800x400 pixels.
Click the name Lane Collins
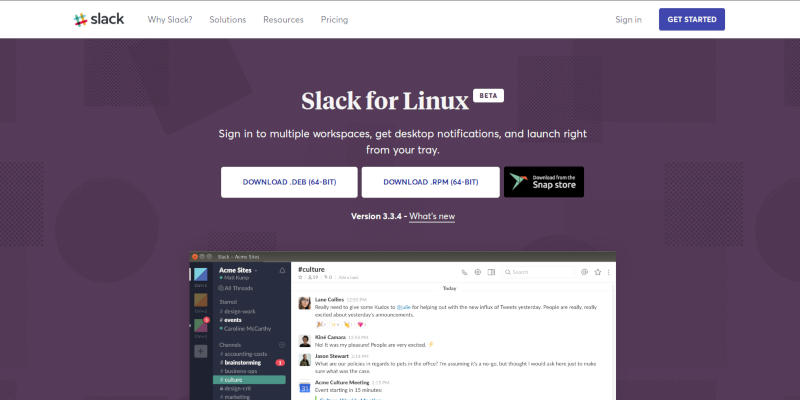[x=330, y=299]
